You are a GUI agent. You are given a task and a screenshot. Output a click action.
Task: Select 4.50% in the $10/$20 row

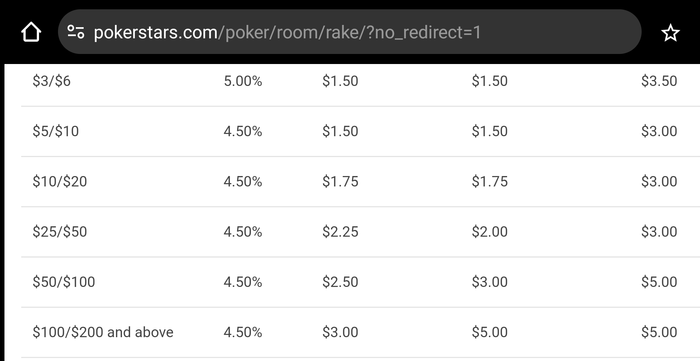(243, 182)
